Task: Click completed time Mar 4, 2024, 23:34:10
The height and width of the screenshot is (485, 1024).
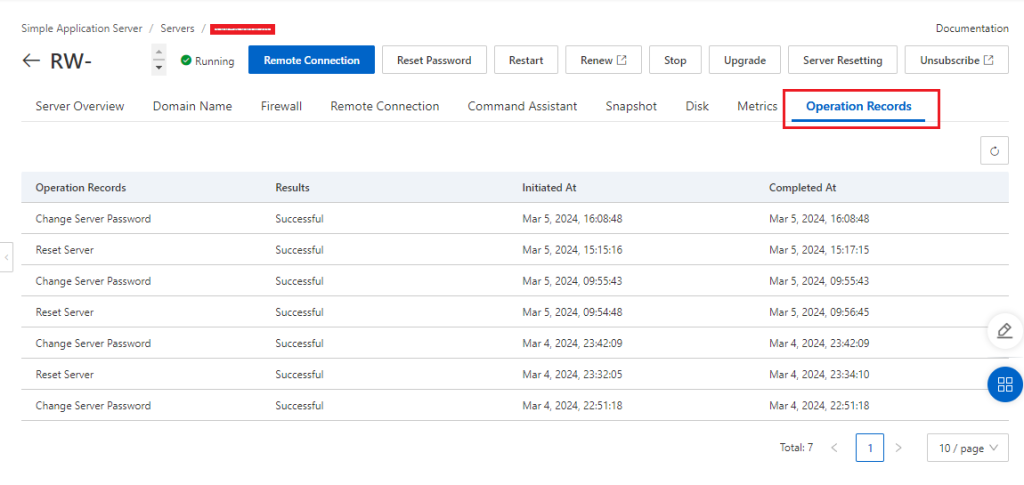Action: coord(819,375)
